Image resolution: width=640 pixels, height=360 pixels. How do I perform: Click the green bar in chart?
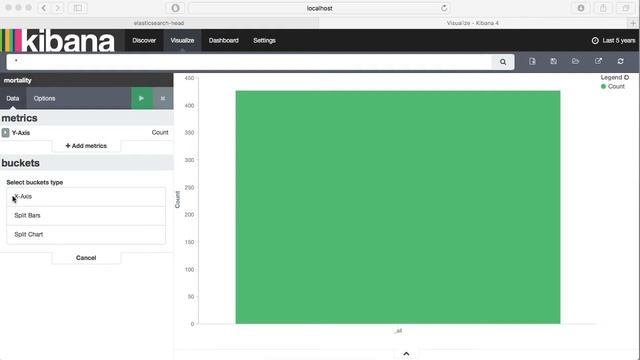click(x=398, y=207)
